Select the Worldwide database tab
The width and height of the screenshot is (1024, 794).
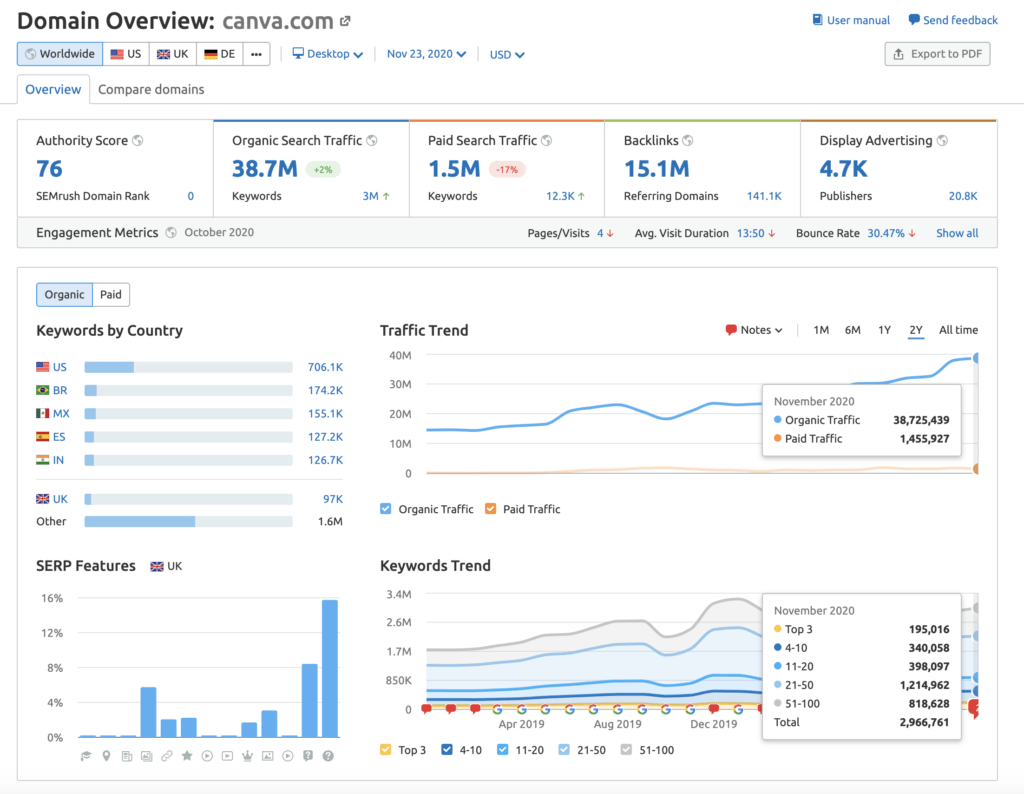(x=60, y=54)
